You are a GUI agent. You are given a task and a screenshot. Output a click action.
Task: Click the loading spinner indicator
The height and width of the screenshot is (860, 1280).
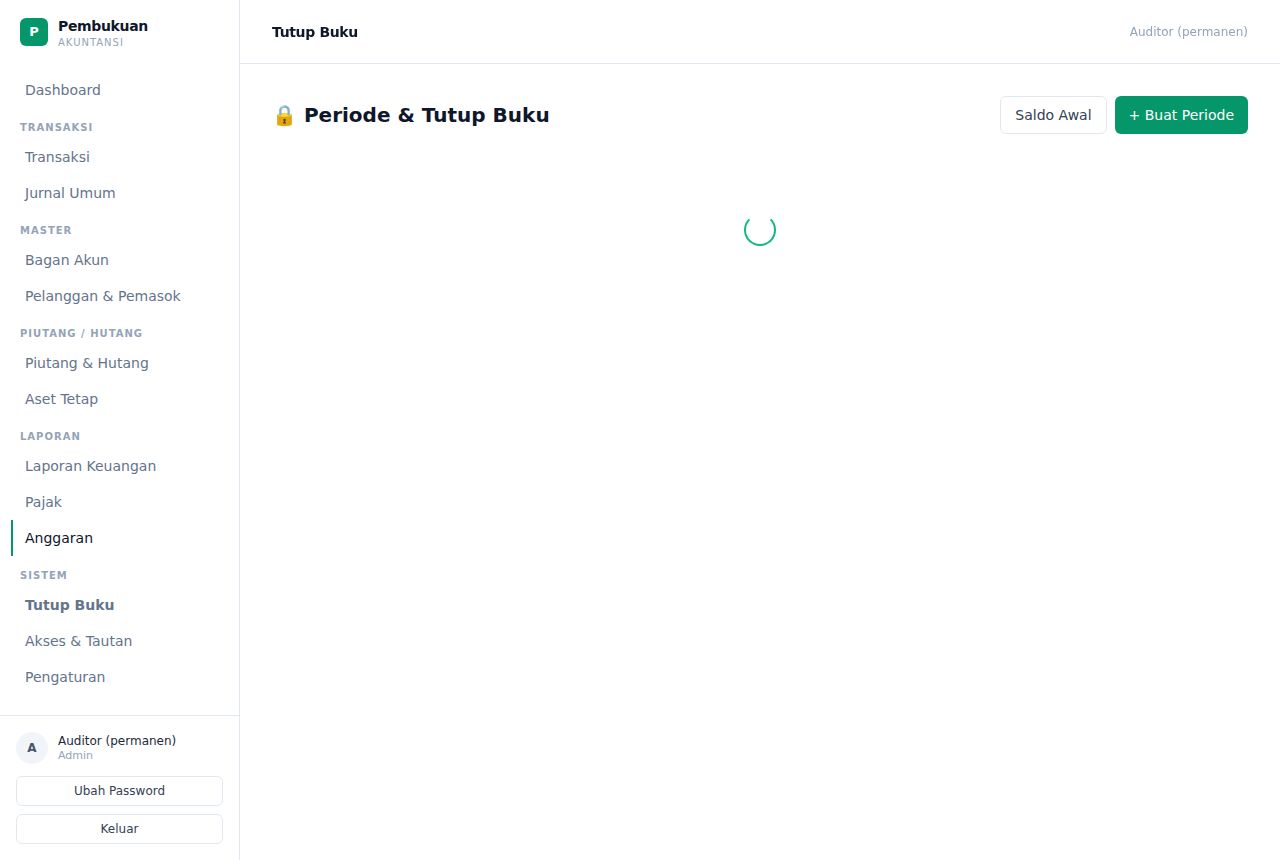(x=760, y=230)
